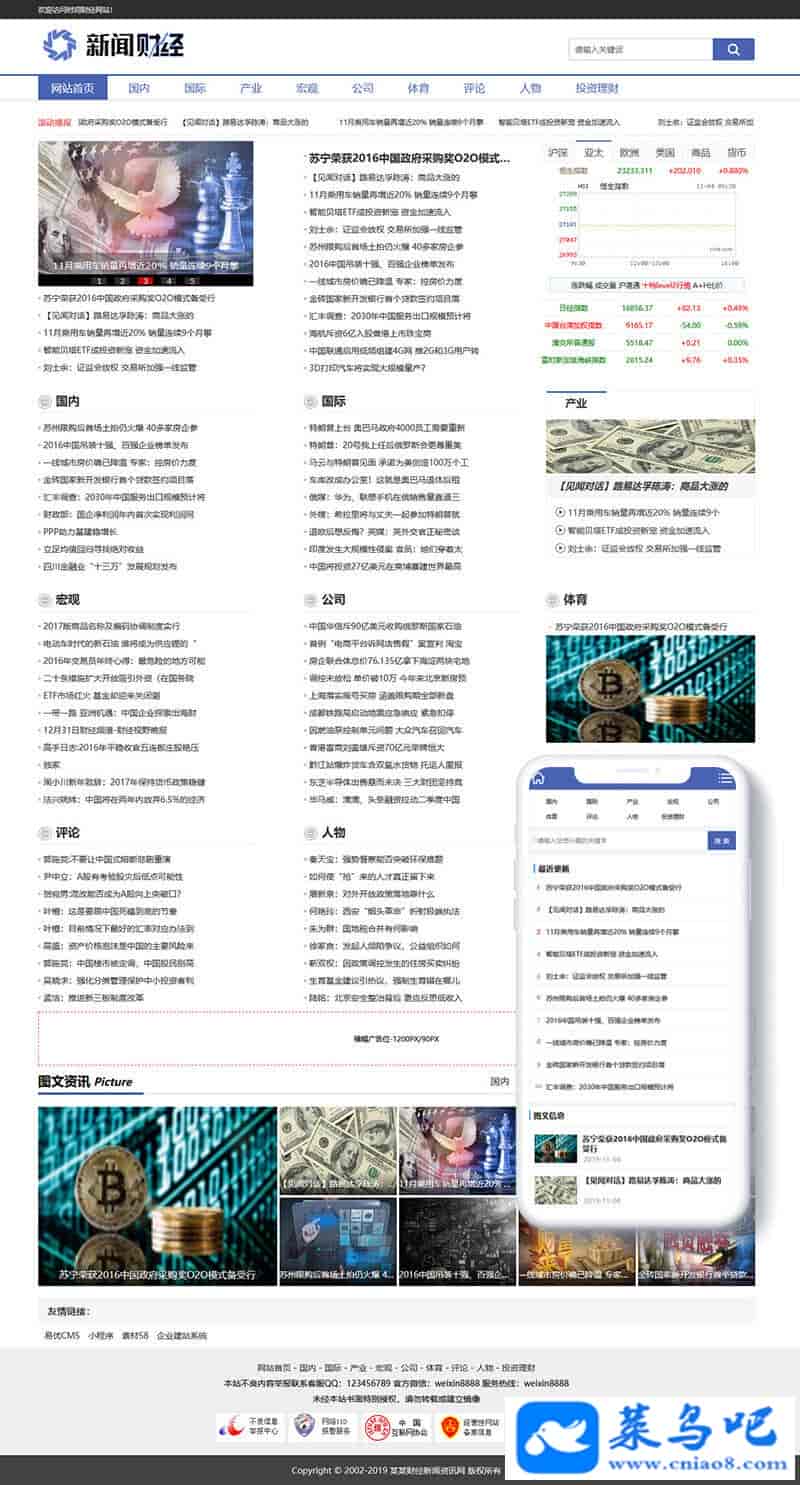Screen dimensions: 800x1485
Task: Click the bitcoin image under 体育 section
Action: point(650,688)
